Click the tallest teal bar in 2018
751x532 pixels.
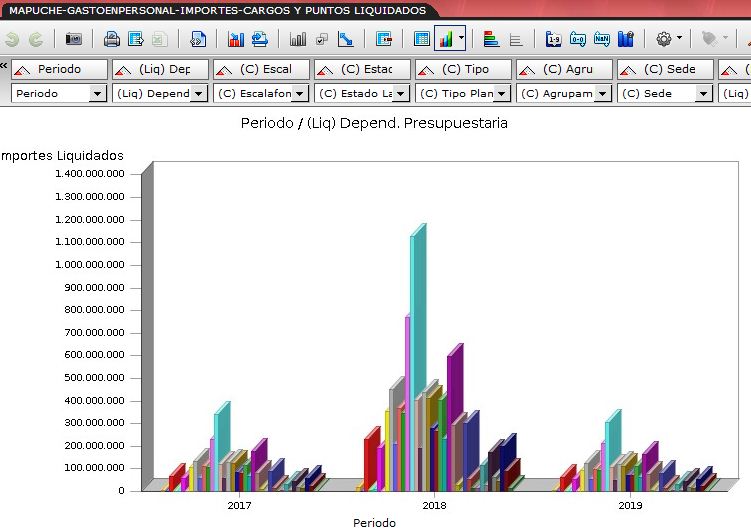coord(419,311)
